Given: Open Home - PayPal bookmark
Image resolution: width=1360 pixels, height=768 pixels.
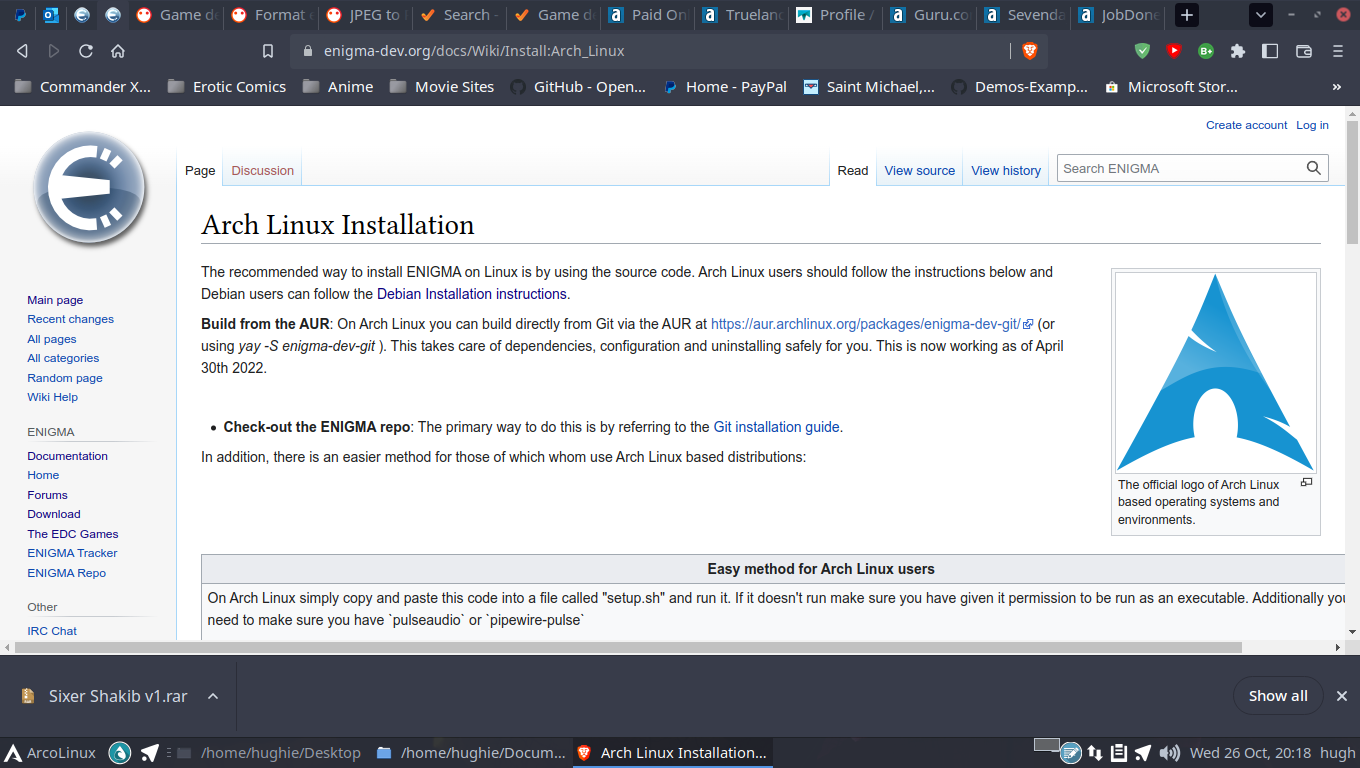Looking at the screenshot, I should tap(725, 87).
